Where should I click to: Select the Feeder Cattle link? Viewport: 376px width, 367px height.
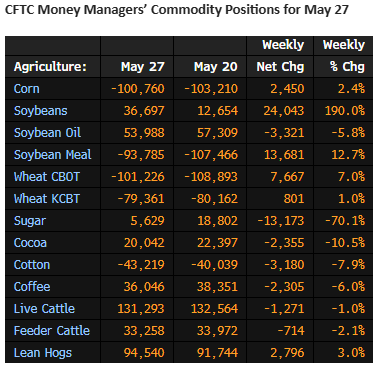point(52,331)
